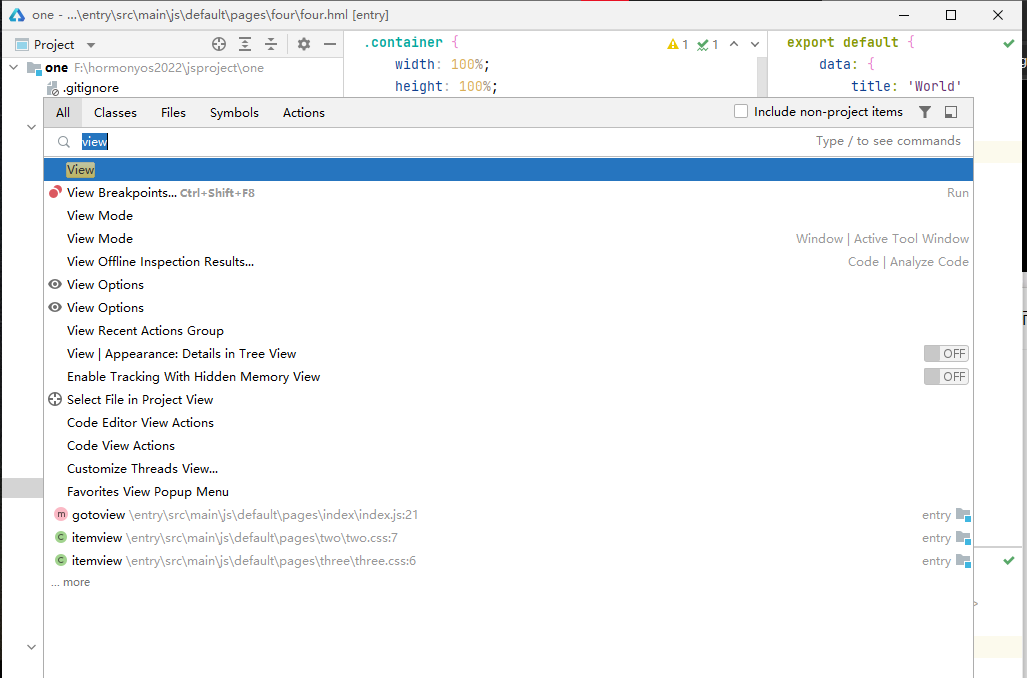
Task: Click '.container {' line in CSS editor
Action: (411, 43)
